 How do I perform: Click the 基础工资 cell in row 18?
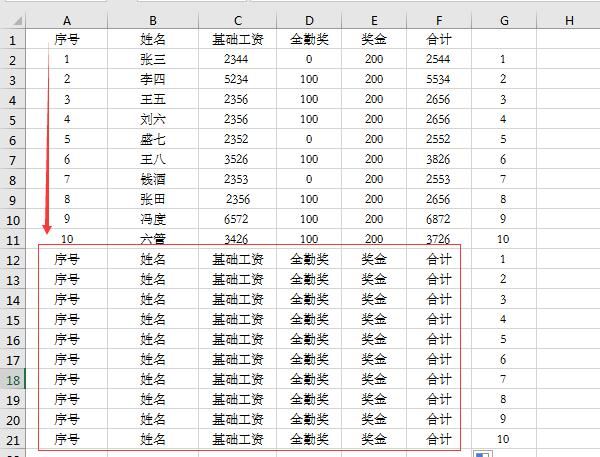point(238,379)
